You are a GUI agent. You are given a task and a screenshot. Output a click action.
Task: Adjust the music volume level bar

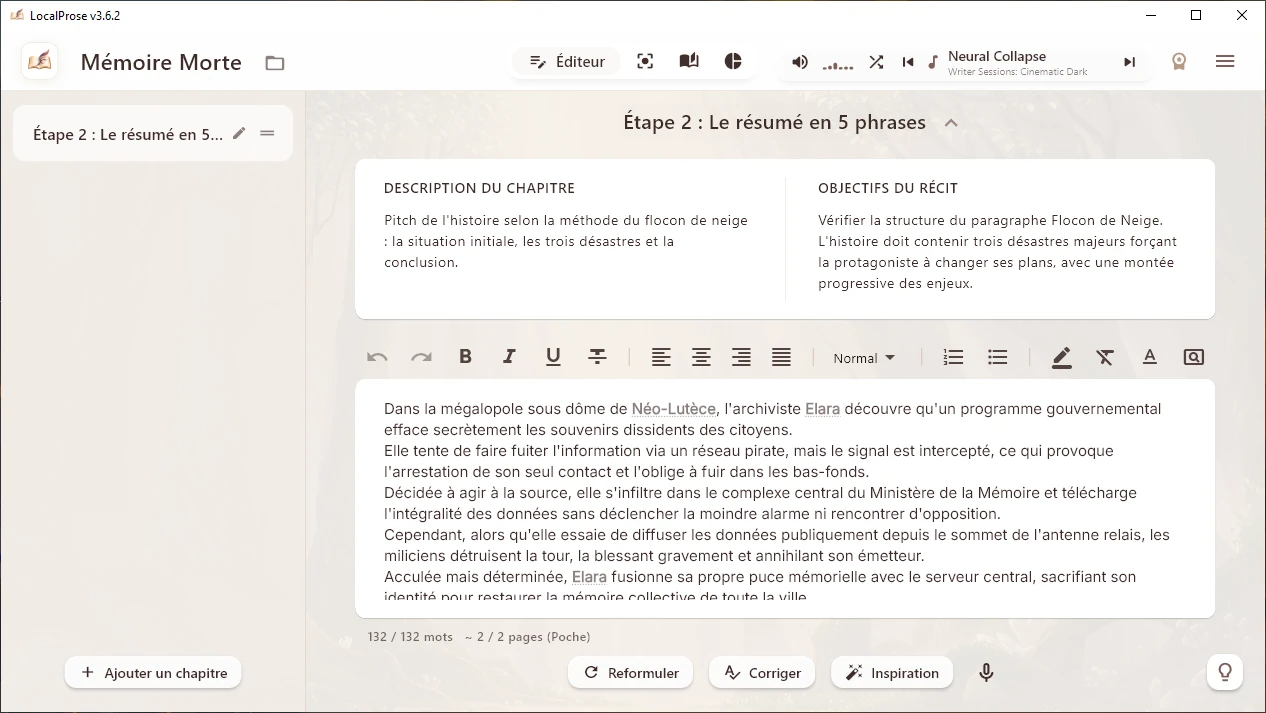[x=838, y=65]
